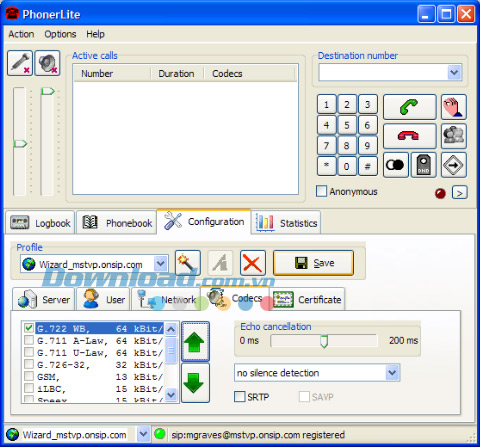
Task: Click the Save profile button
Action: click(313, 263)
